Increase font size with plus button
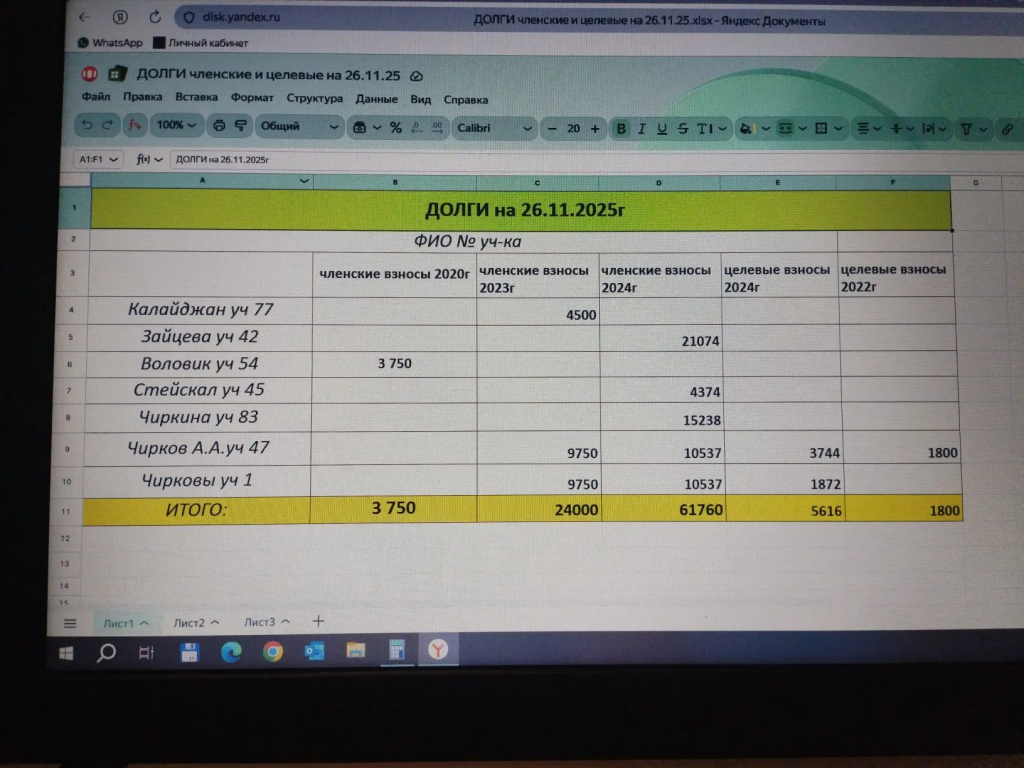 595,128
